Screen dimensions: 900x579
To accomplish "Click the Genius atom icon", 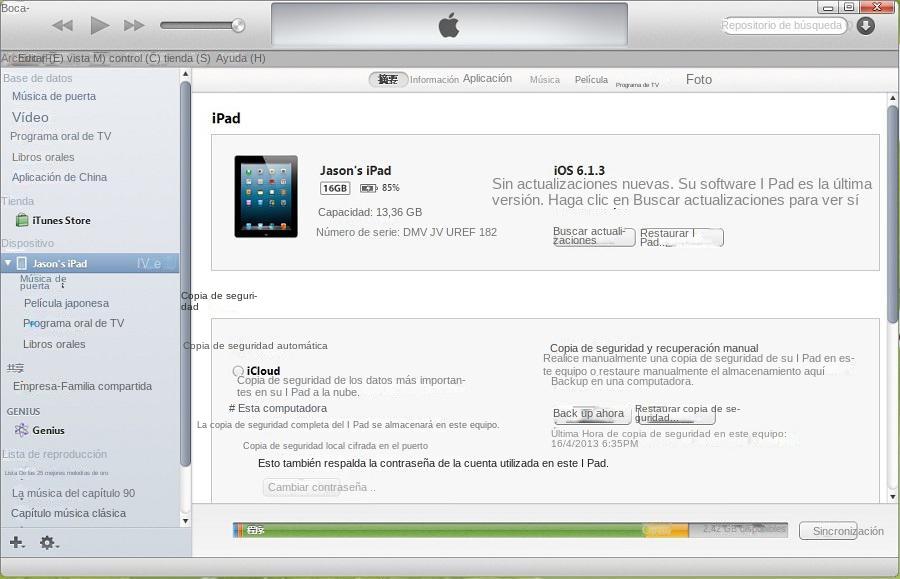I will [21, 430].
